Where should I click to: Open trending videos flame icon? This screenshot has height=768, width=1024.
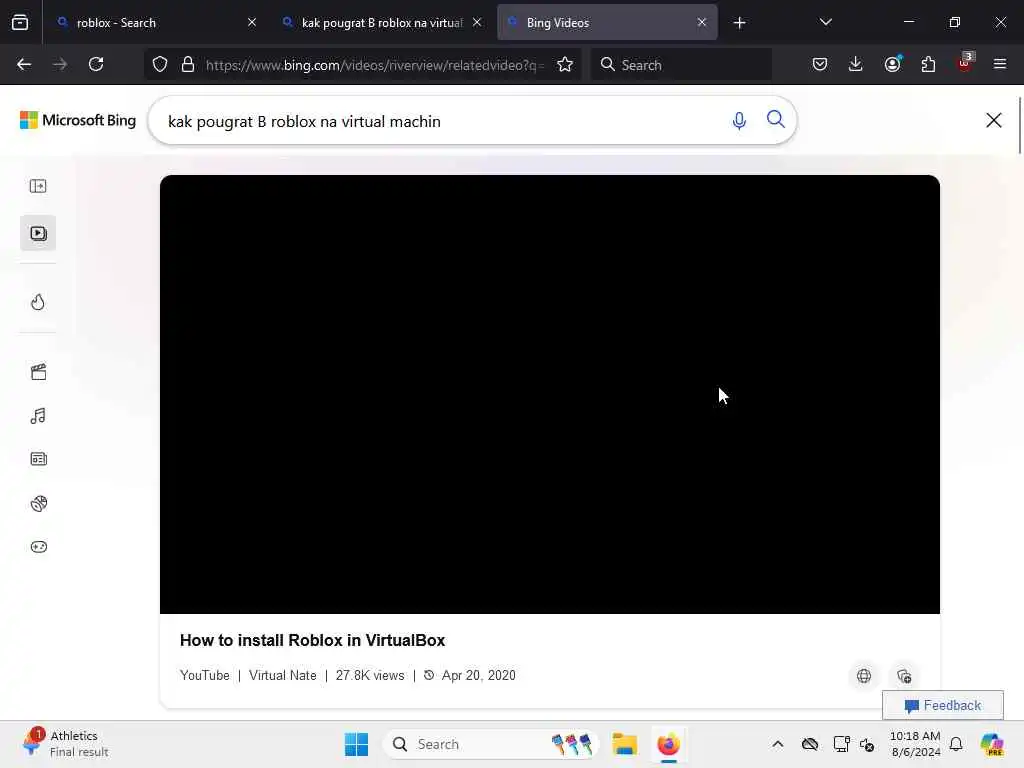pyautogui.click(x=38, y=302)
